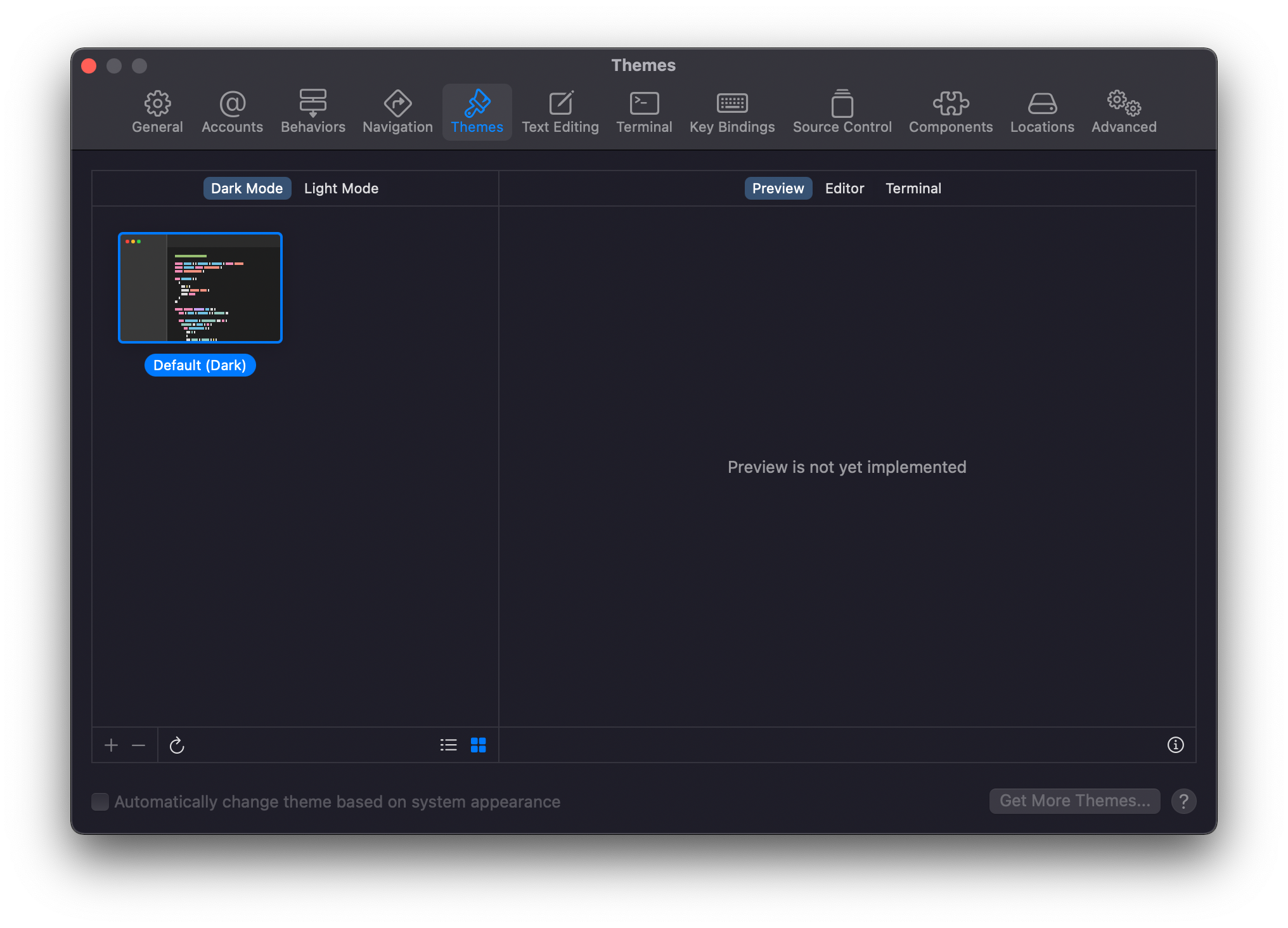Select the Default (Dark) theme thumbnail

[x=200, y=287]
